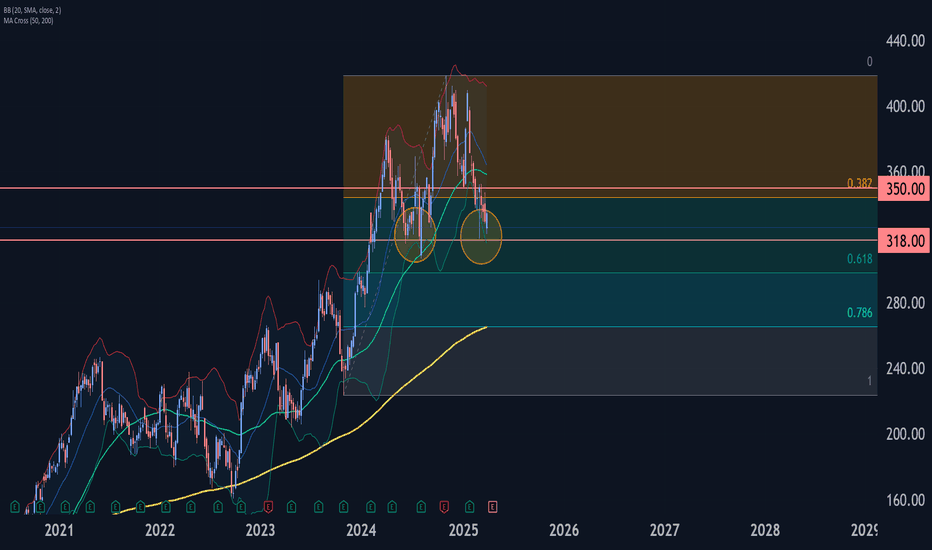Click 200.00 on the price axis

pyautogui.click(x=905, y=434)
